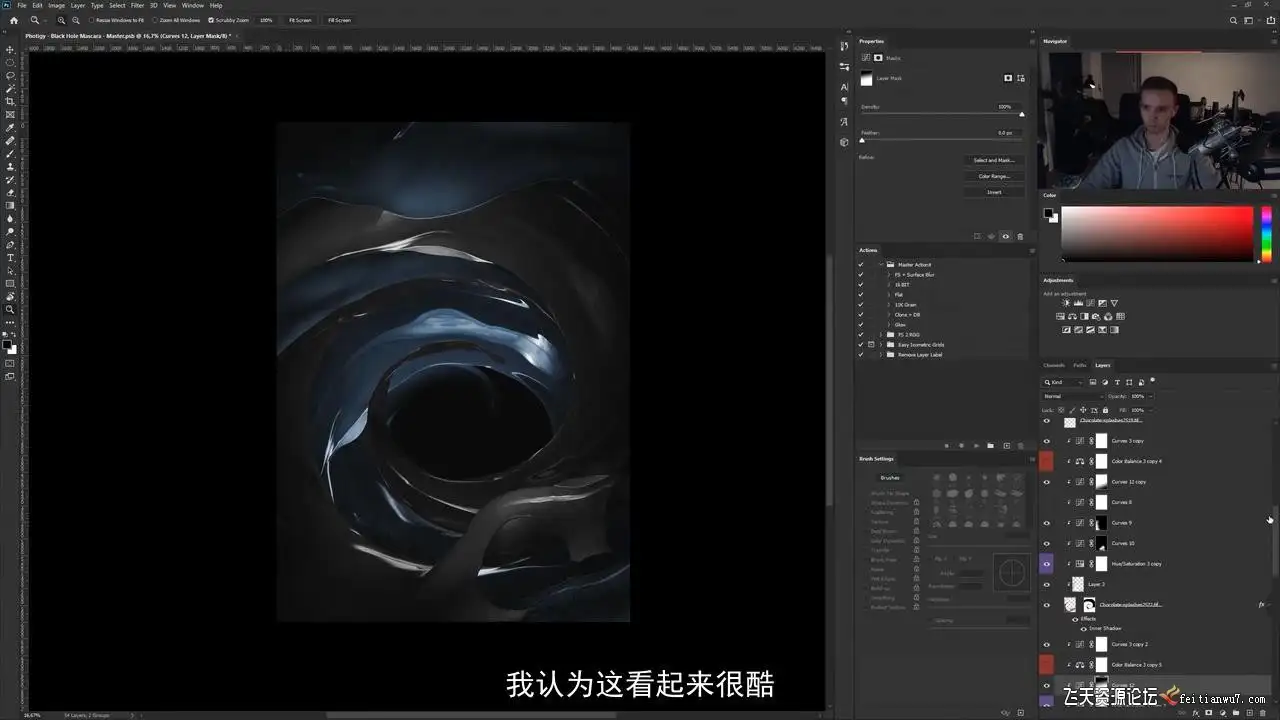Open the layer Kind filter dropdown
1280x720 pixels.
[1064, 382]
